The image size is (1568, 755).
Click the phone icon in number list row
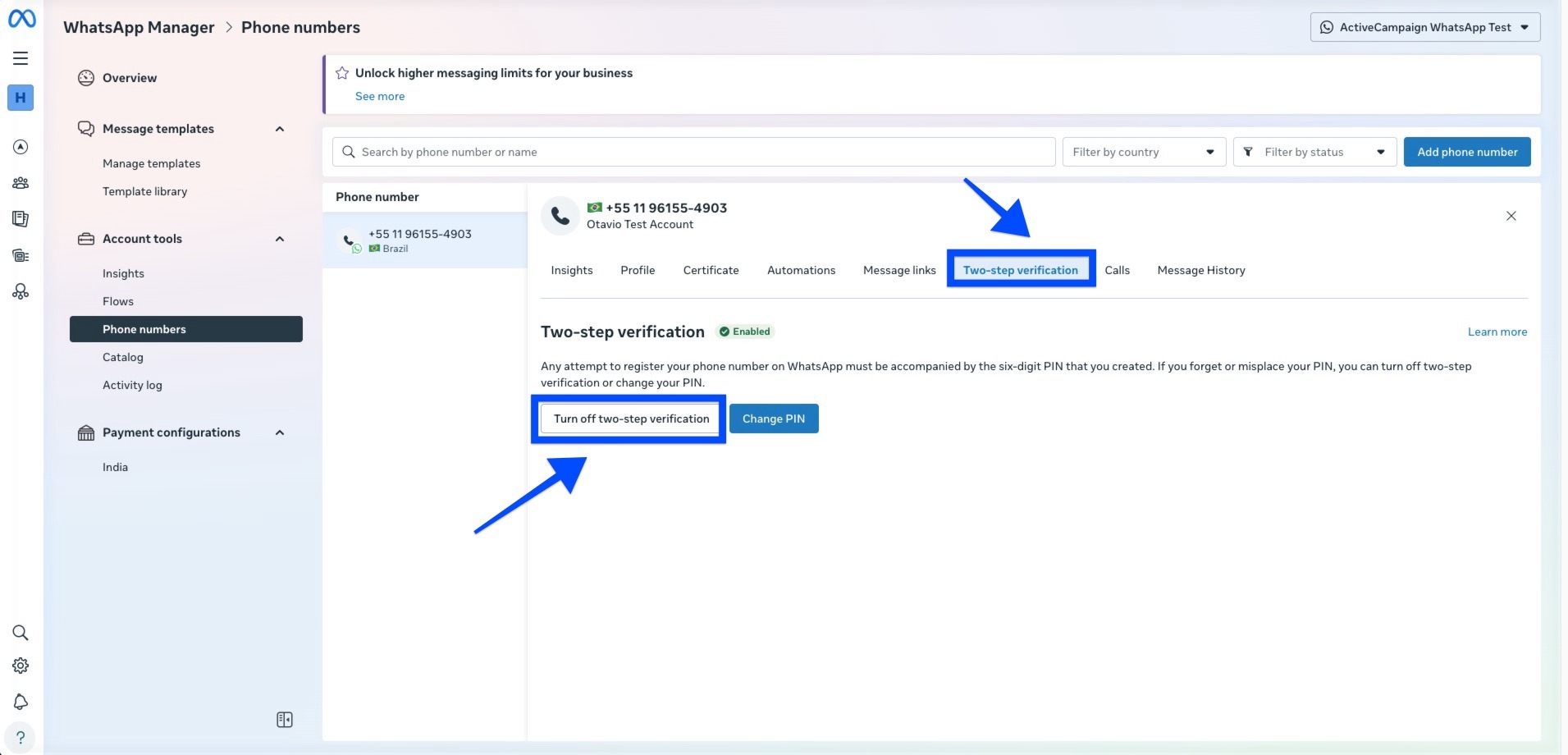[x=350, y=240]
